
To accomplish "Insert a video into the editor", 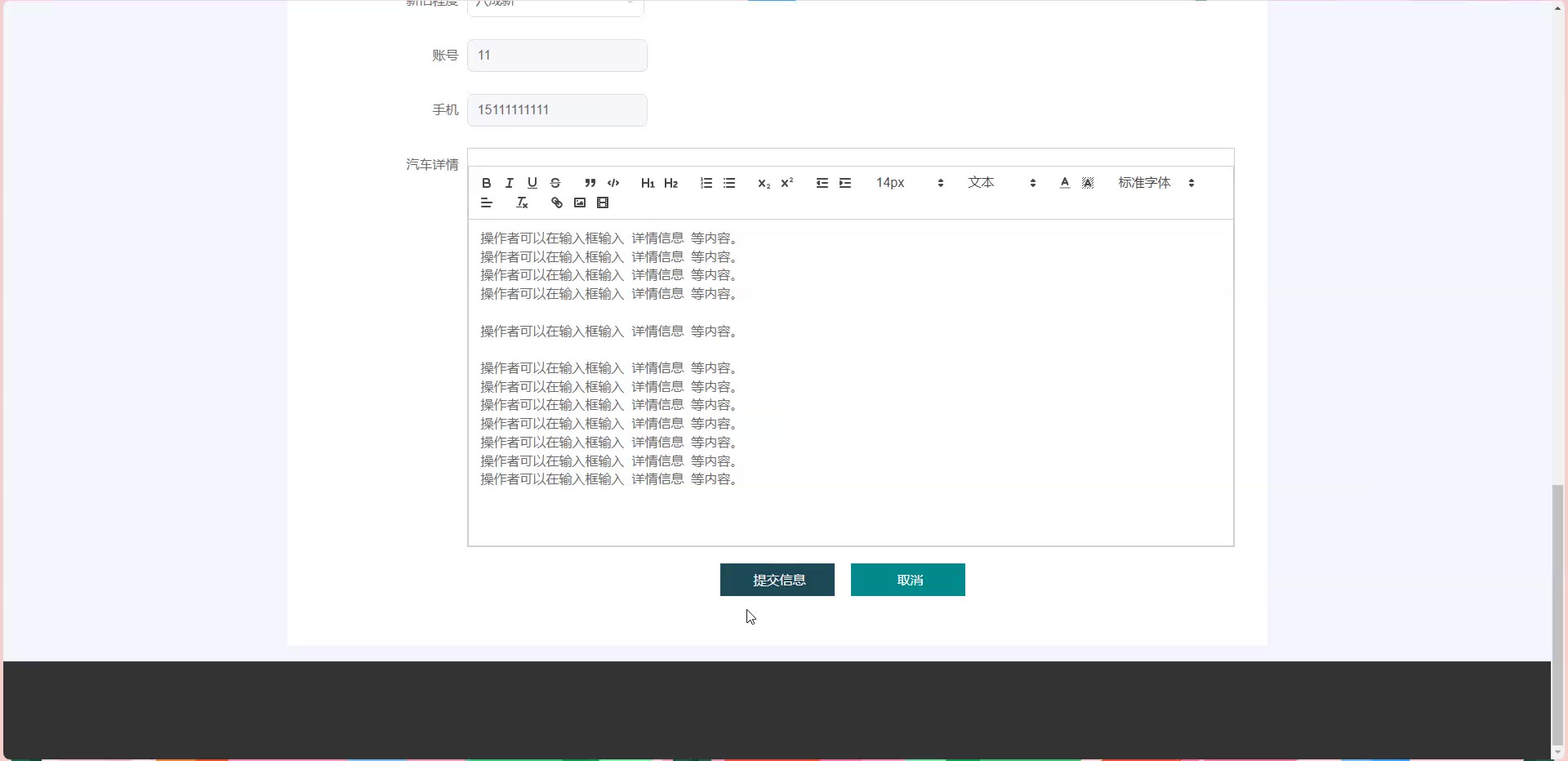I will pyautogui.click(x=602, y=202).
